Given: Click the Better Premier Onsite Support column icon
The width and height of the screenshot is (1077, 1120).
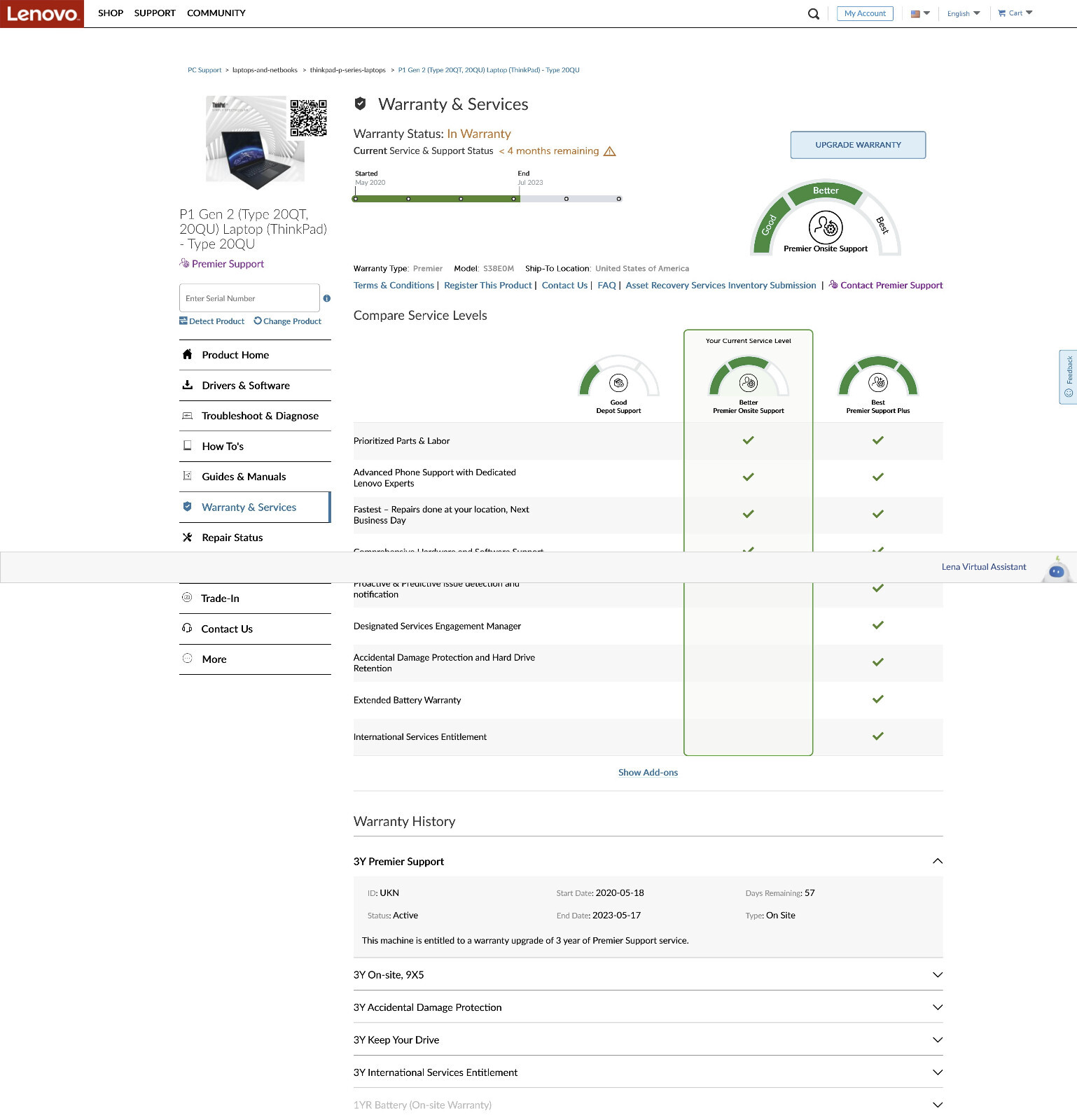Looking at the screenshot, I should [749, 383].
